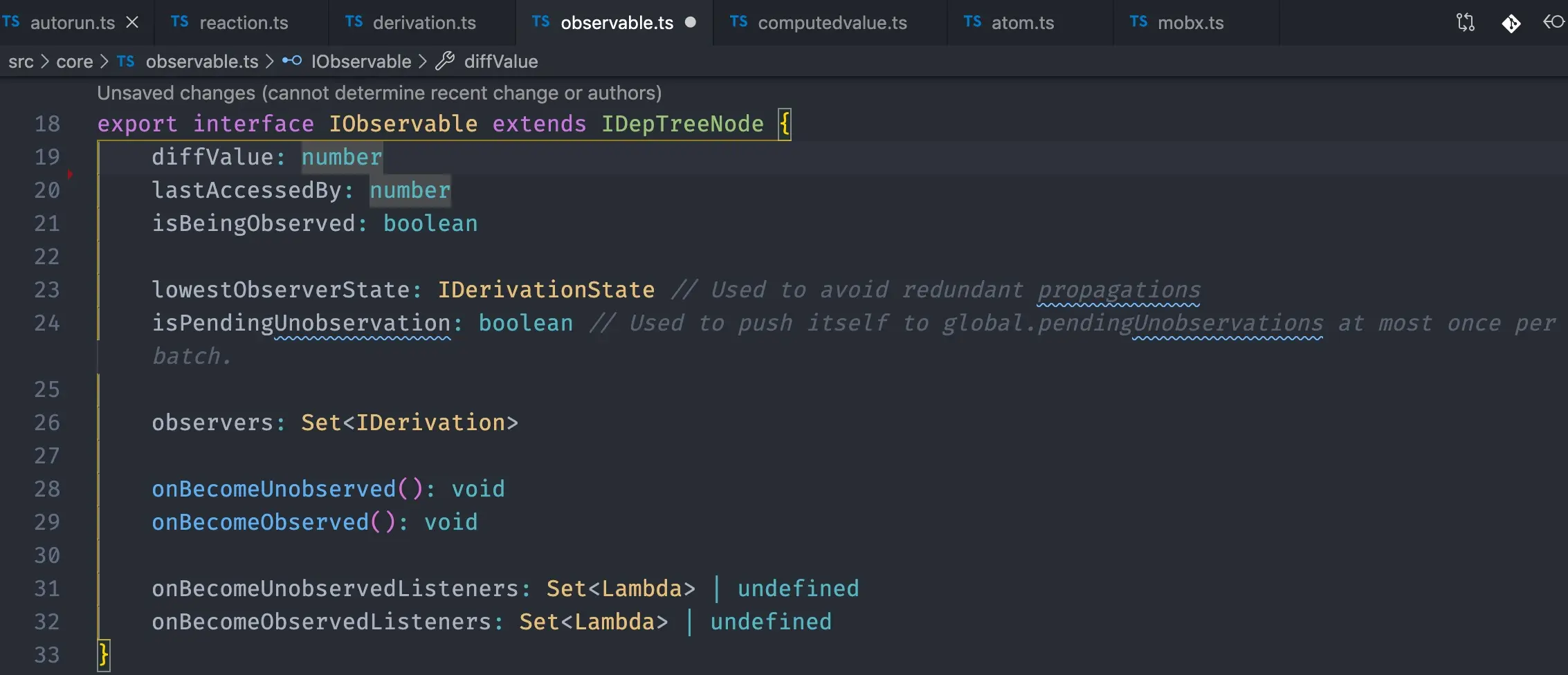Open the src breadcrumb dropdown
Viewport: 1568px width, 675px height.
21,61
